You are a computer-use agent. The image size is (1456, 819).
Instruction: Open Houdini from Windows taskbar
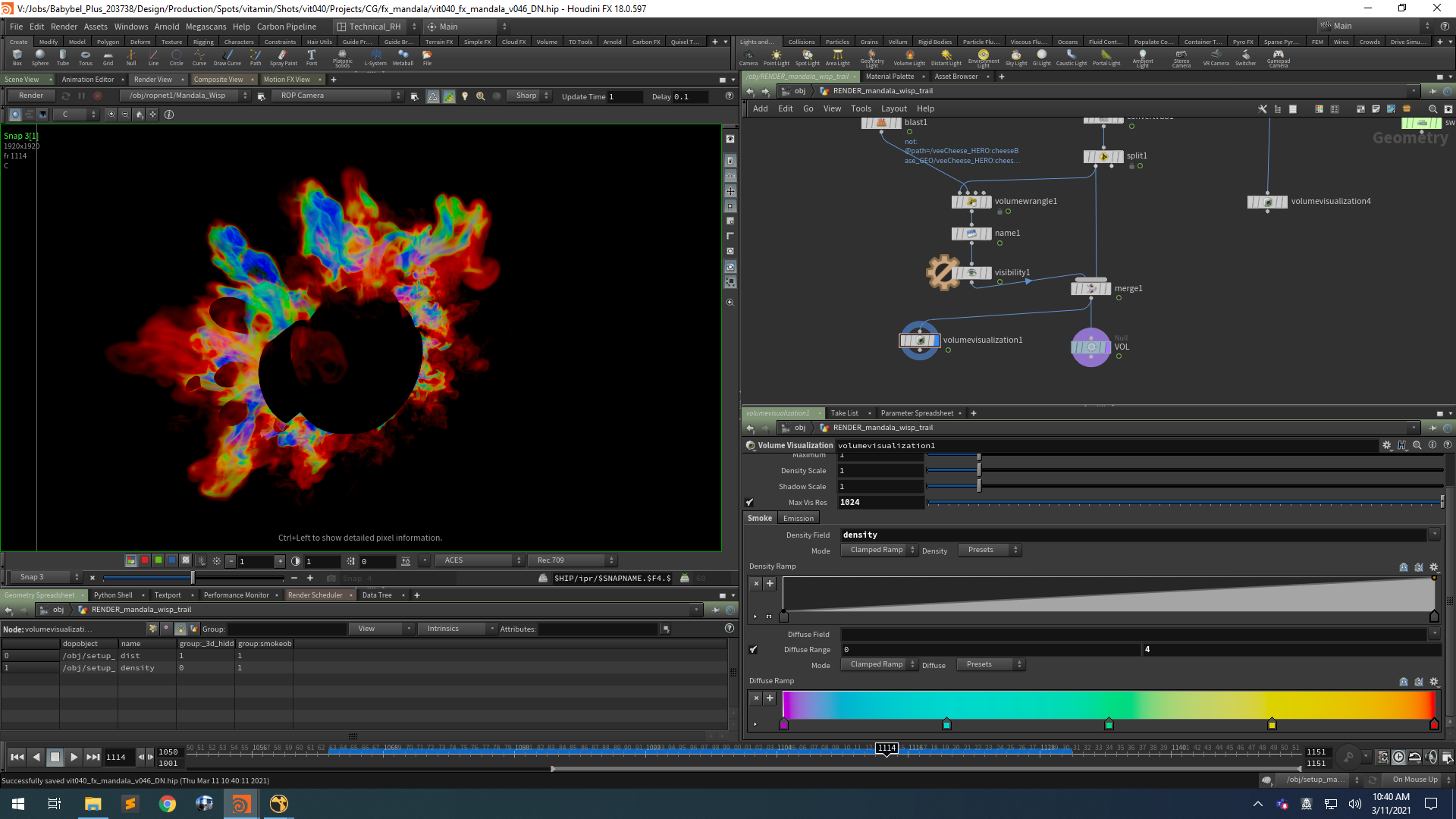(241, 804)
